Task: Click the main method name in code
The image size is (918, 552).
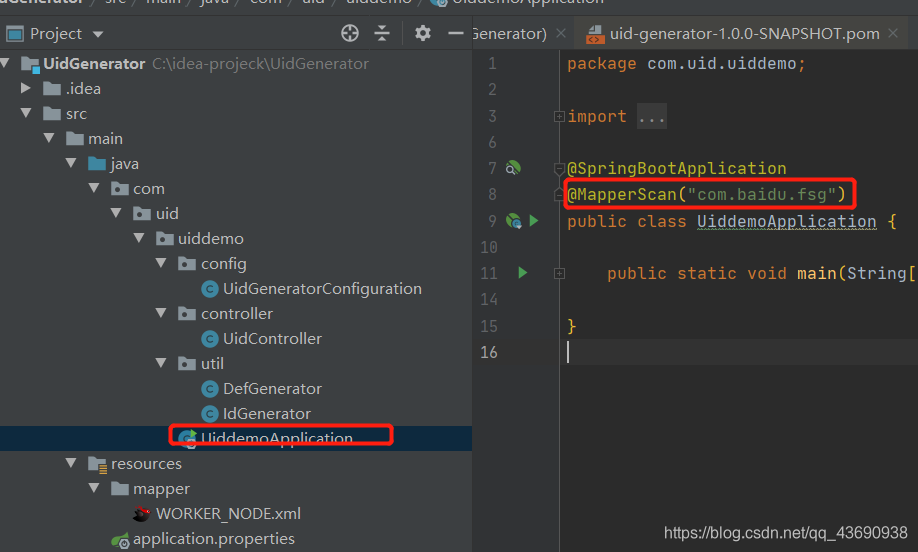Action: pyautogui.click(x=817, y=273)
